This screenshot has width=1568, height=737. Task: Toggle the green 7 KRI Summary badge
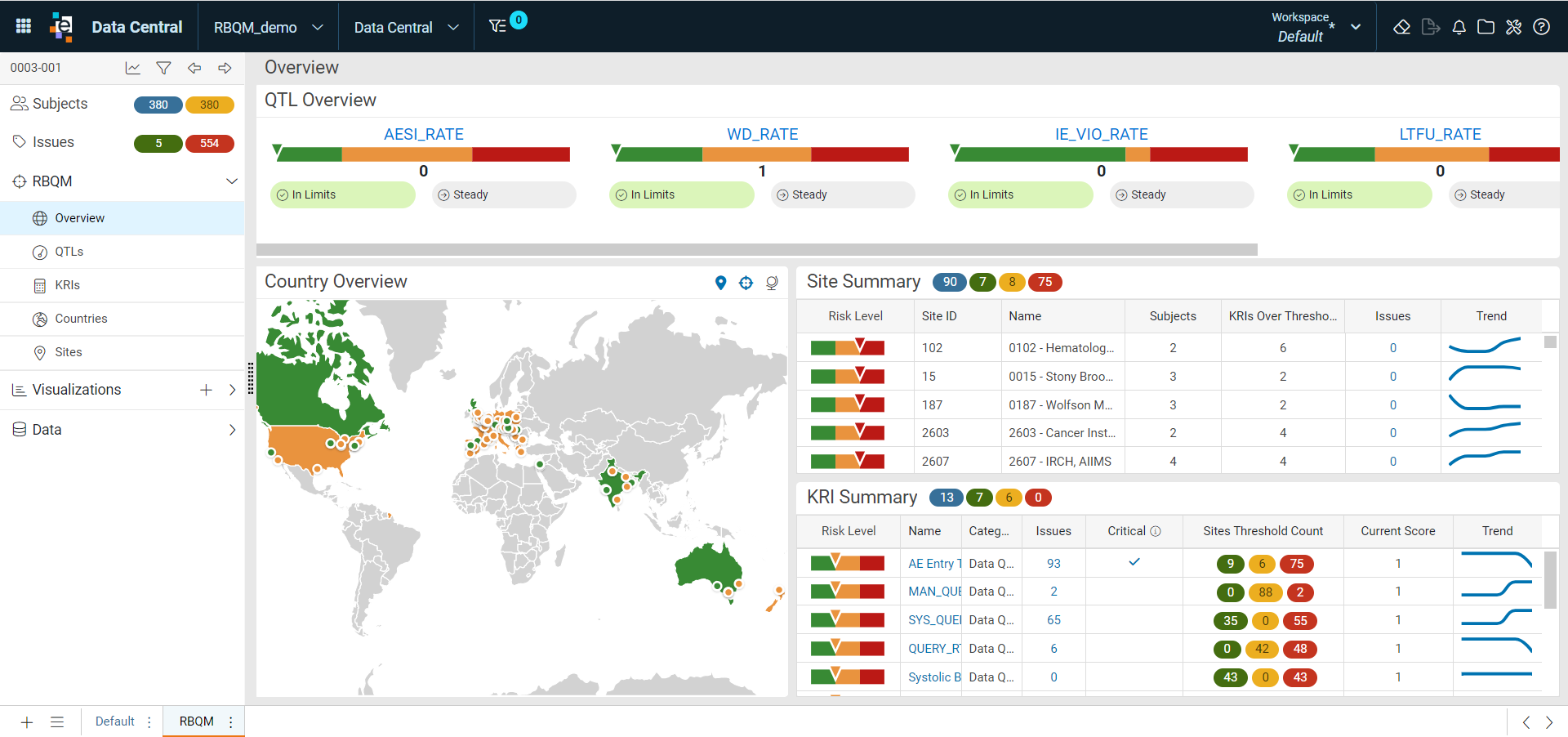click(x=979, y=498)
